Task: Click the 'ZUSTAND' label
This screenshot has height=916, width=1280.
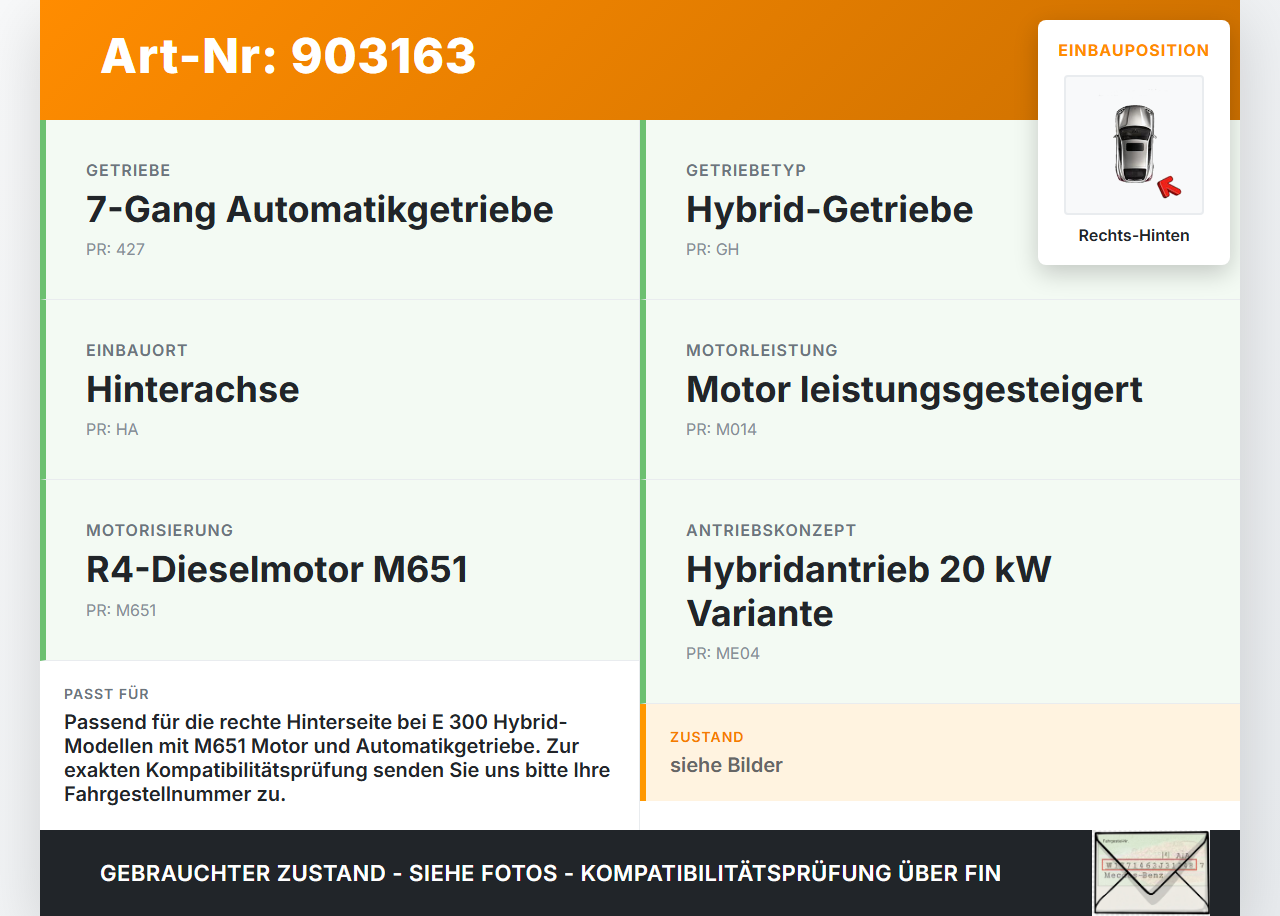Action: [707, 737]
